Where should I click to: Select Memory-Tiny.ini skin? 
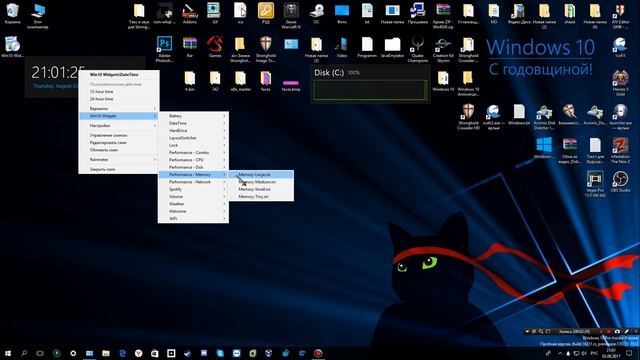261,197
